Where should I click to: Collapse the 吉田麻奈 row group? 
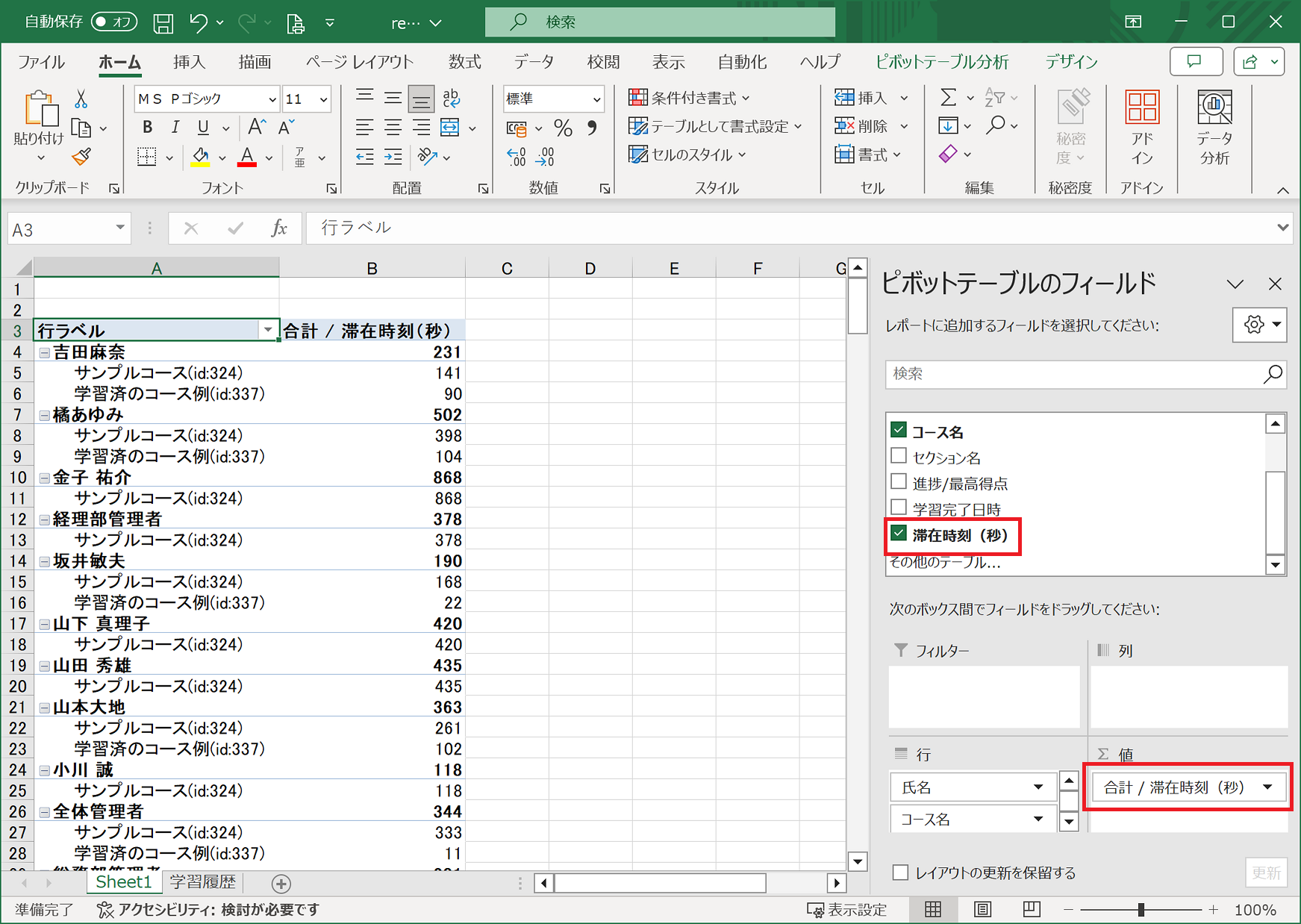tap(45, 352)
